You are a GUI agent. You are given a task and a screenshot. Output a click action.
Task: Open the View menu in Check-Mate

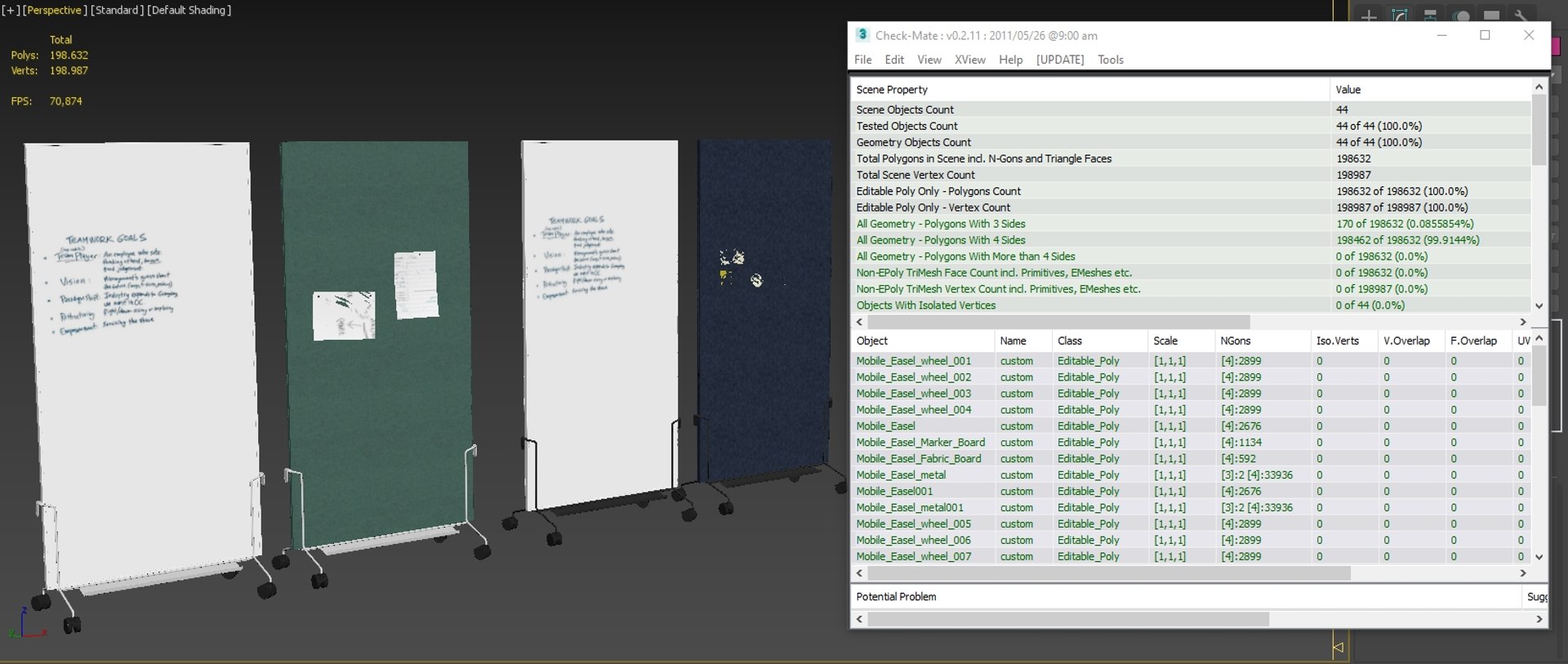tap(929, 60)
